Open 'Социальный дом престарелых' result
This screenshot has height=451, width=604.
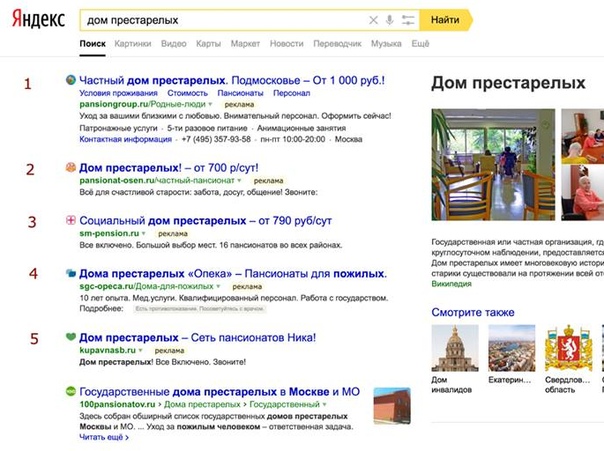pos(205,221)
